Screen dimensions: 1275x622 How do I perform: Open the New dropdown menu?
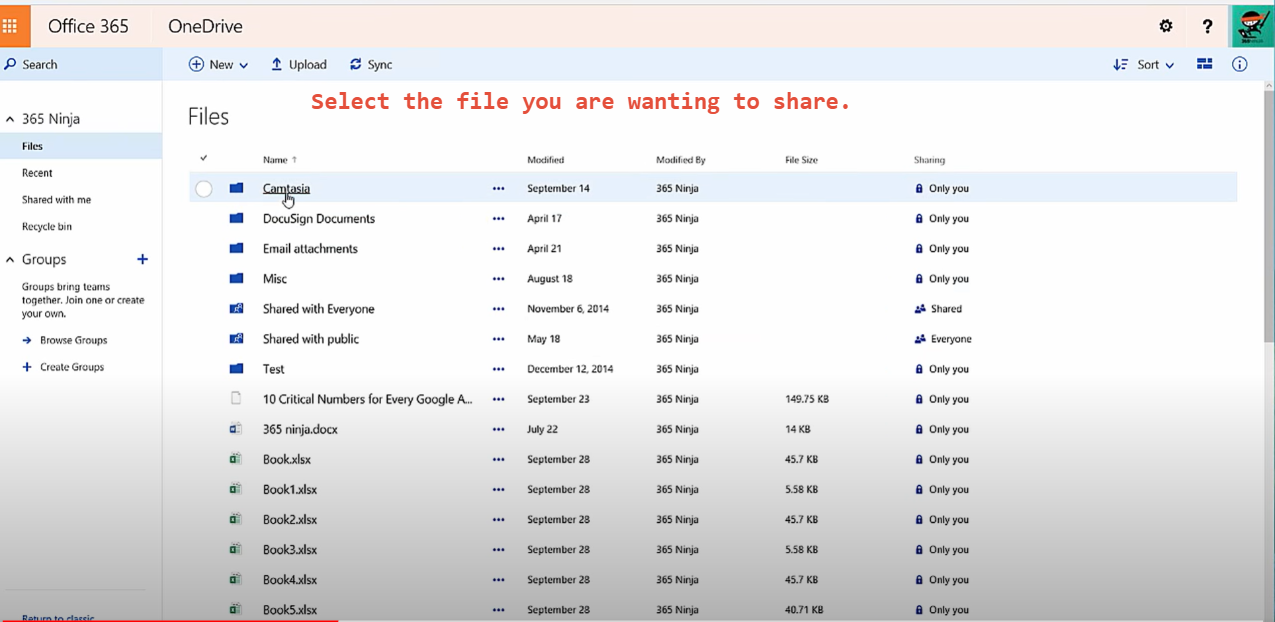219,64
